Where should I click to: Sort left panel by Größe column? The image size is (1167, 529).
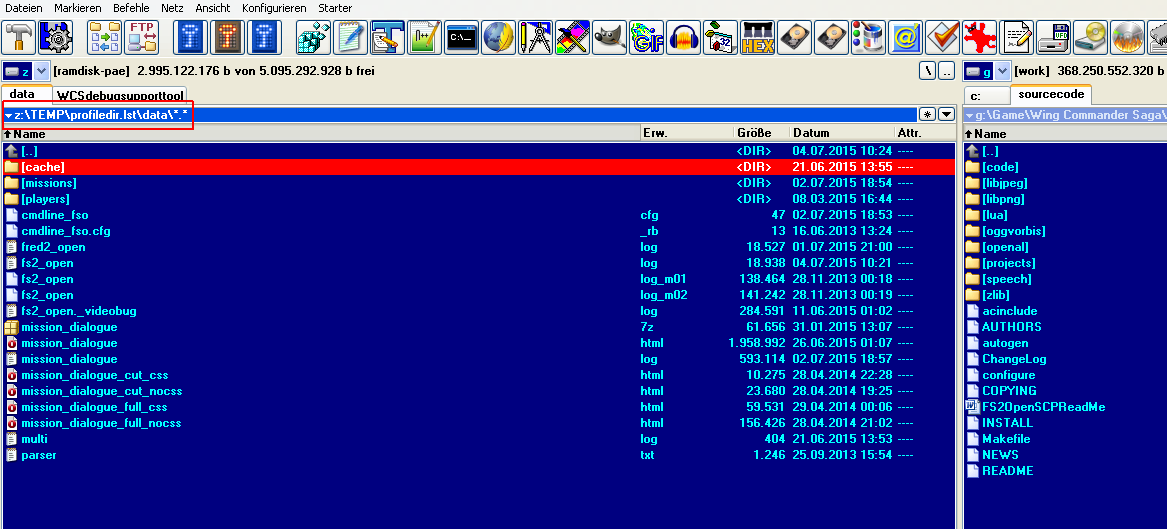[754, 133]
